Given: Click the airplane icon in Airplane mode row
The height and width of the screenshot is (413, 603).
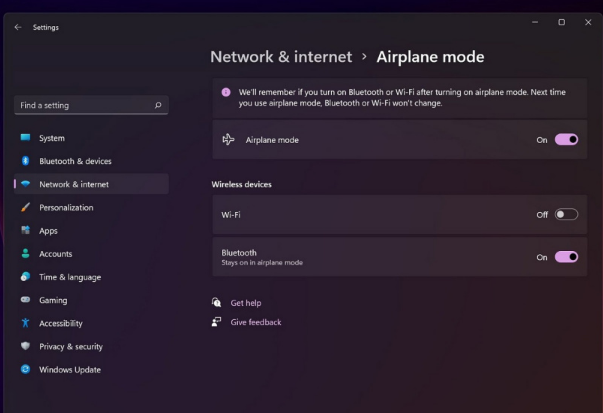Looking at the screenshot, I should pyautogui.click(x=228, y=140).
